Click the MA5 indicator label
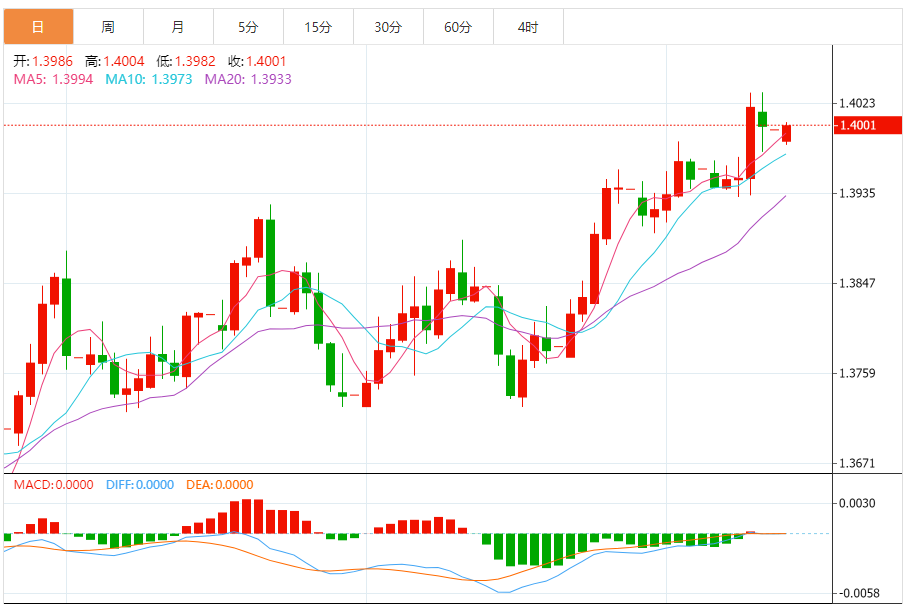The width and height of the screenshot is (908, 604). (53, 79)
